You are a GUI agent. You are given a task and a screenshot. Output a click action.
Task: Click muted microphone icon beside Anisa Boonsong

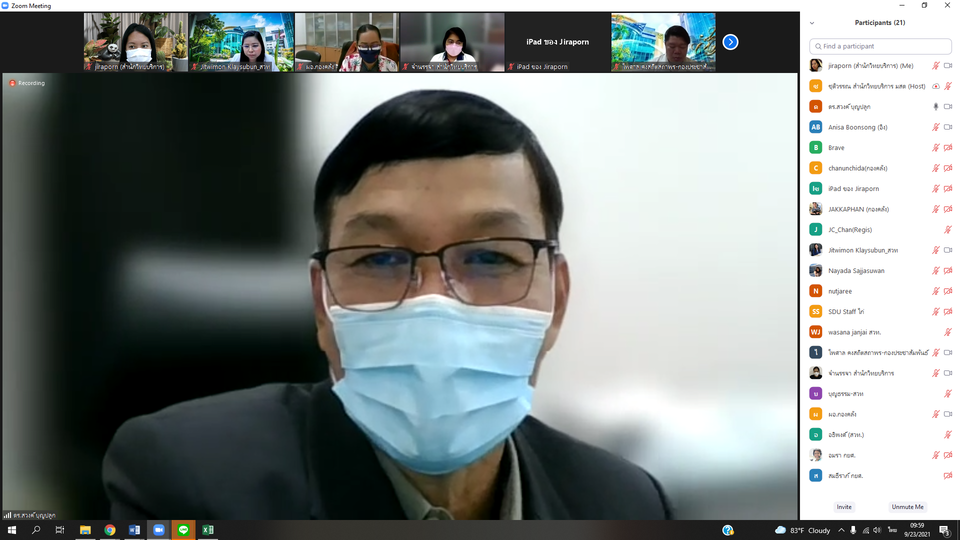click(936, 127)
